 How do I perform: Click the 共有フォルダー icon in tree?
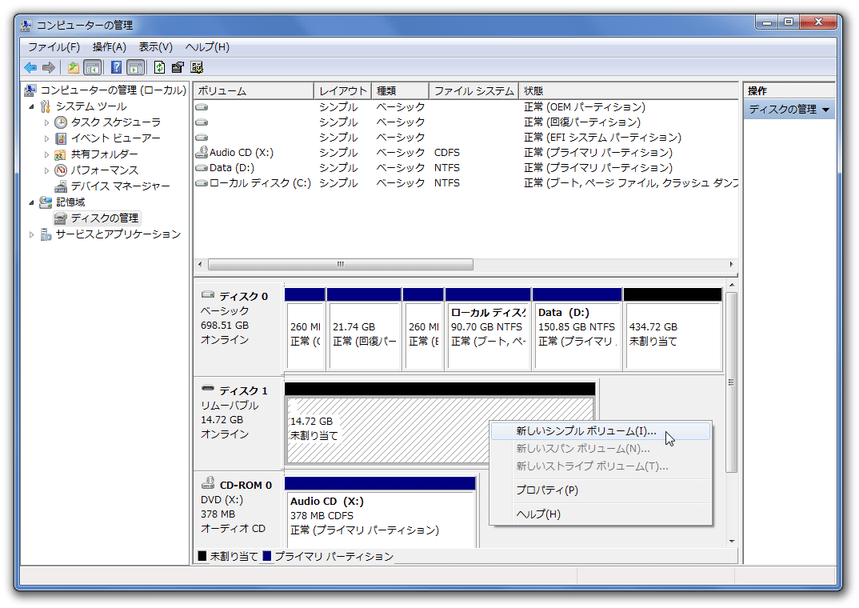[61, 154]
